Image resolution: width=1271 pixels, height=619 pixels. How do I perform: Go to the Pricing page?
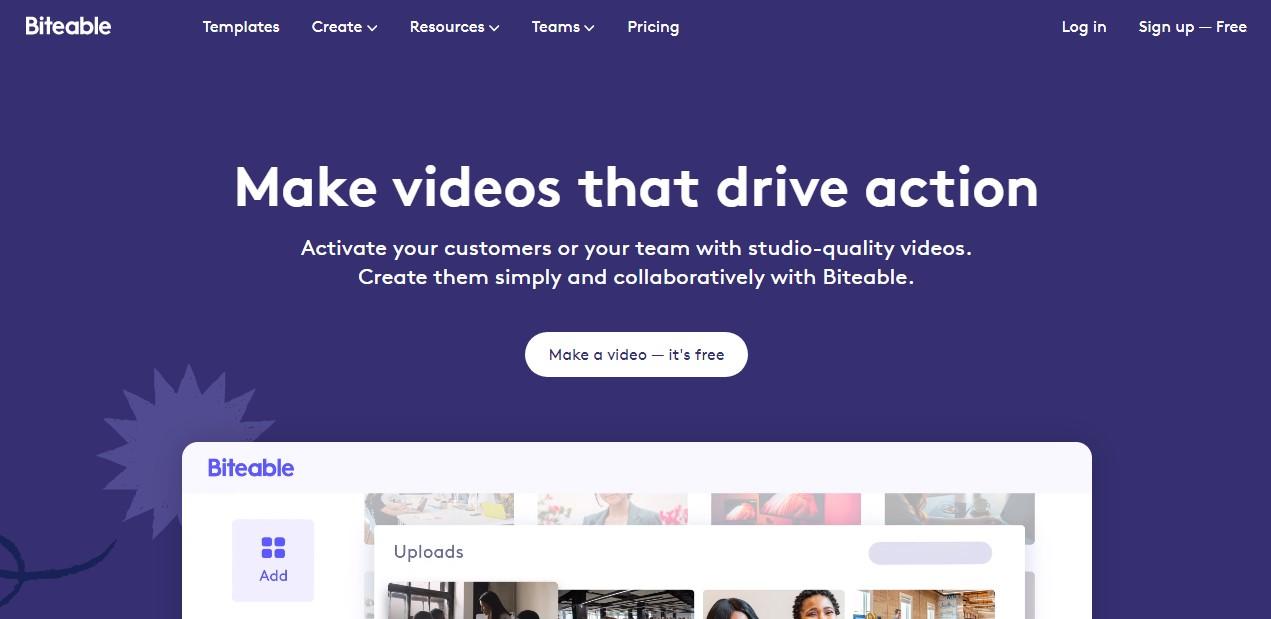pos(653,27)
